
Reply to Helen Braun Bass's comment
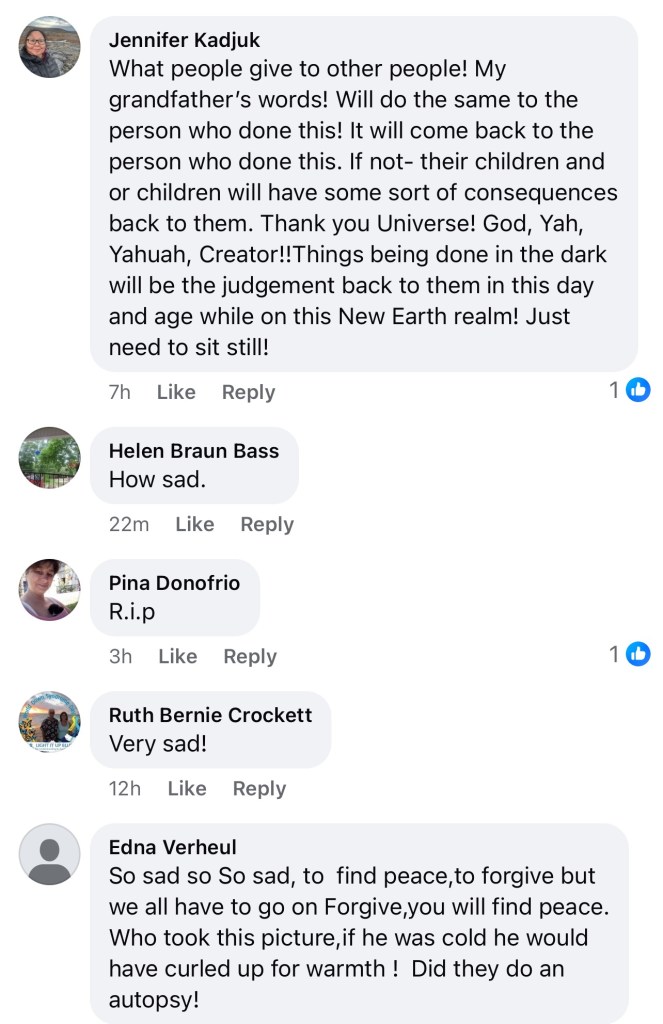[x=267, y=524]
